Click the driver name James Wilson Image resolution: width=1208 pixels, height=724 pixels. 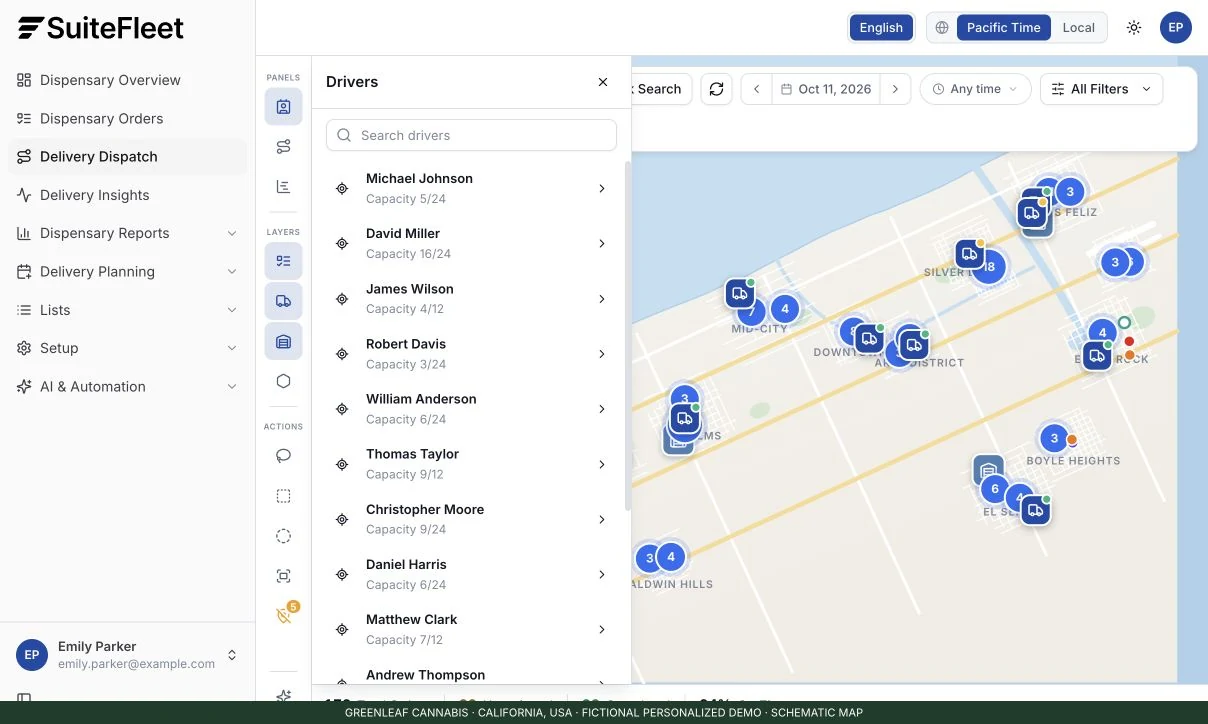pyautogui.click(x=410, y=289)
